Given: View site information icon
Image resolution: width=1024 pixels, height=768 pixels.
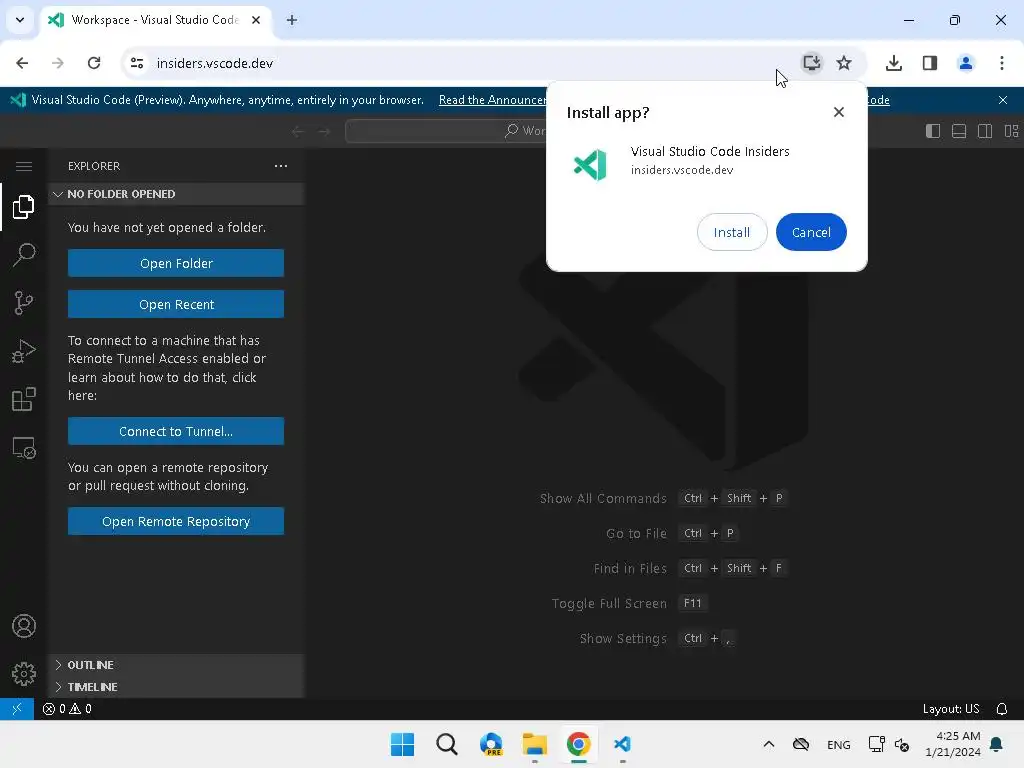Looking at the screenshot, I should click(x=137, y=63).
